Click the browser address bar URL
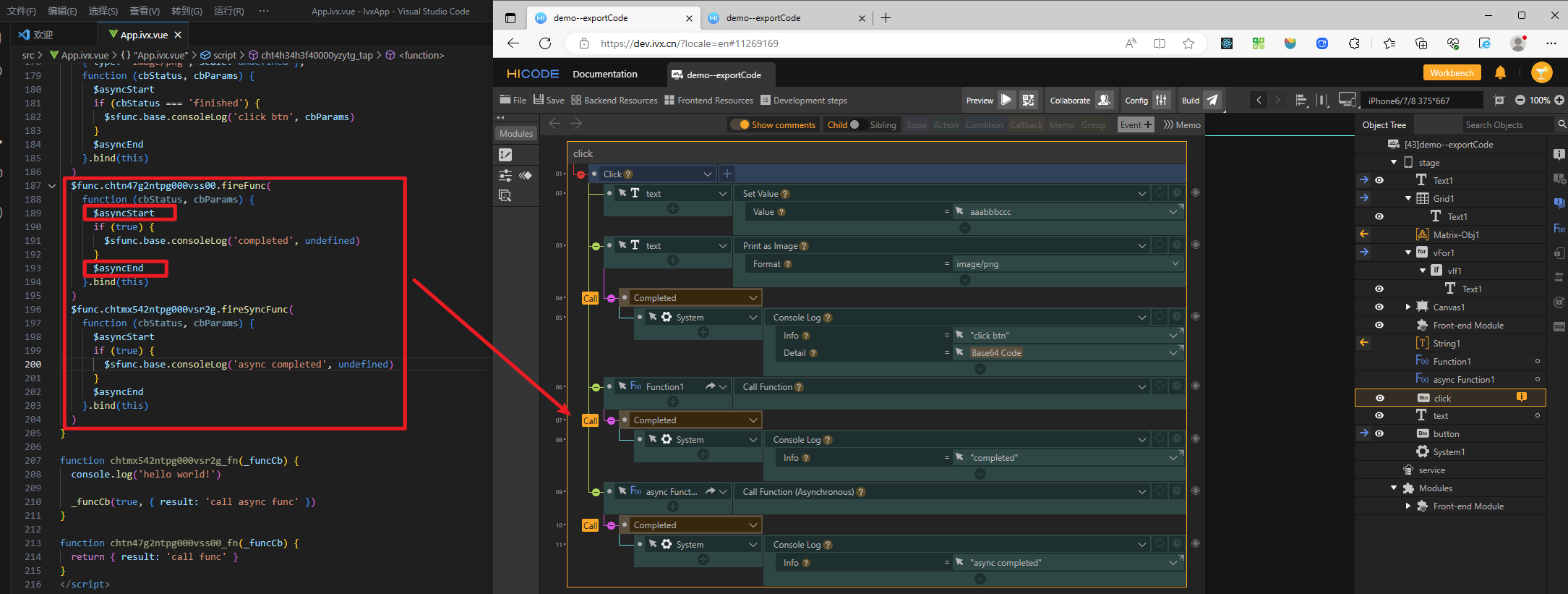 [x=689, y=43]
